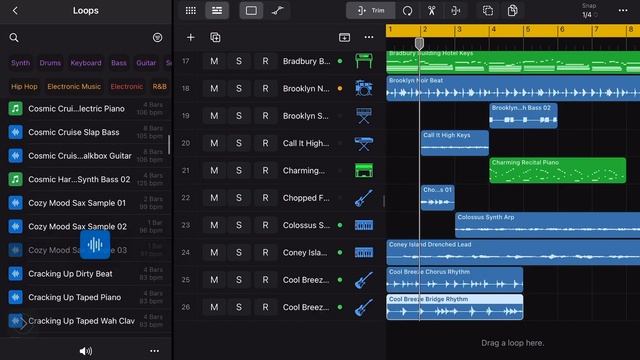Select the Trim tool button
Image resolution: width=640 pixels, height=360 pixels.
pos(371,11)
